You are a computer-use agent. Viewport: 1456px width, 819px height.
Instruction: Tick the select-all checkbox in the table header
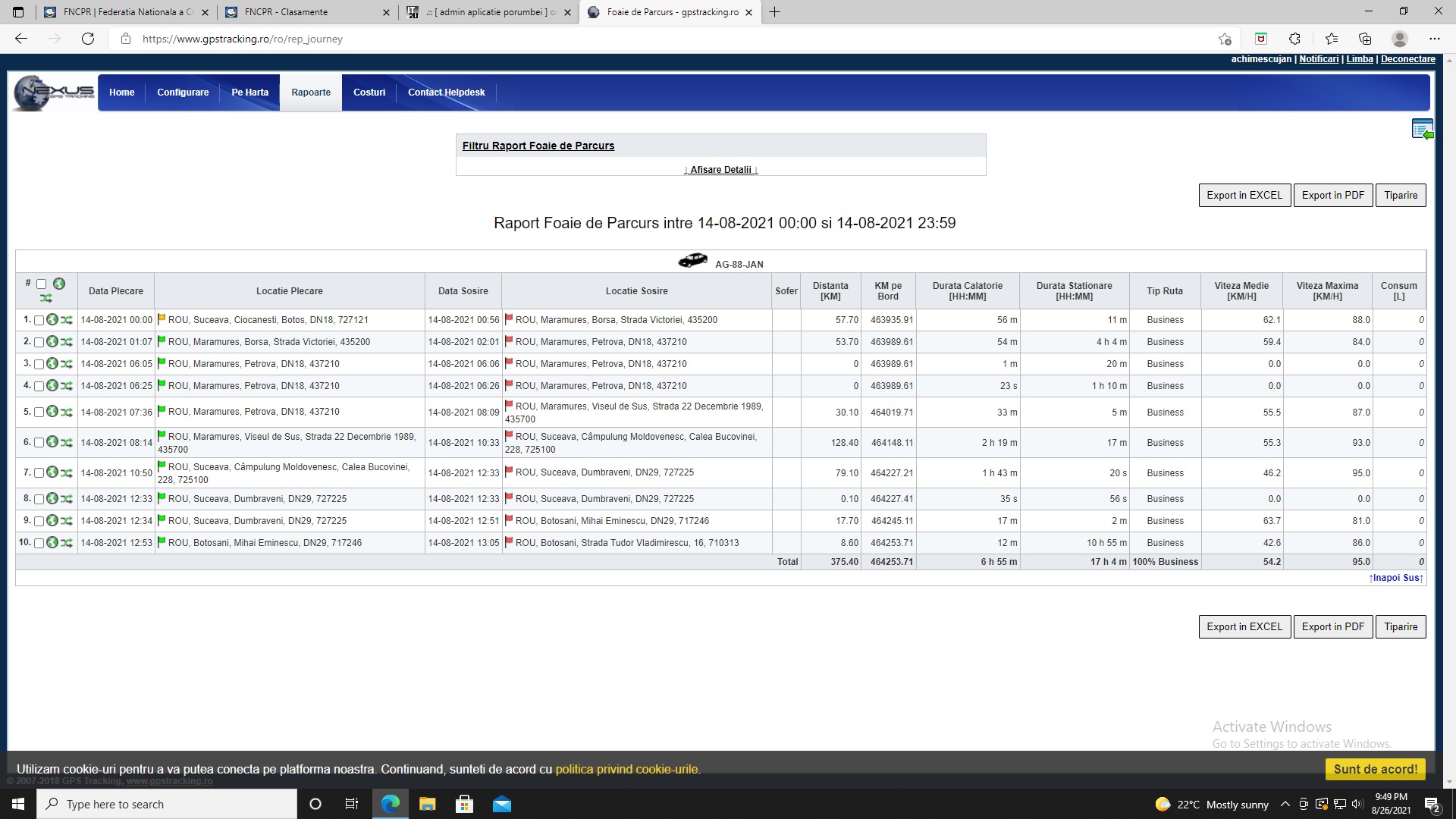click(x=42, y=284)
